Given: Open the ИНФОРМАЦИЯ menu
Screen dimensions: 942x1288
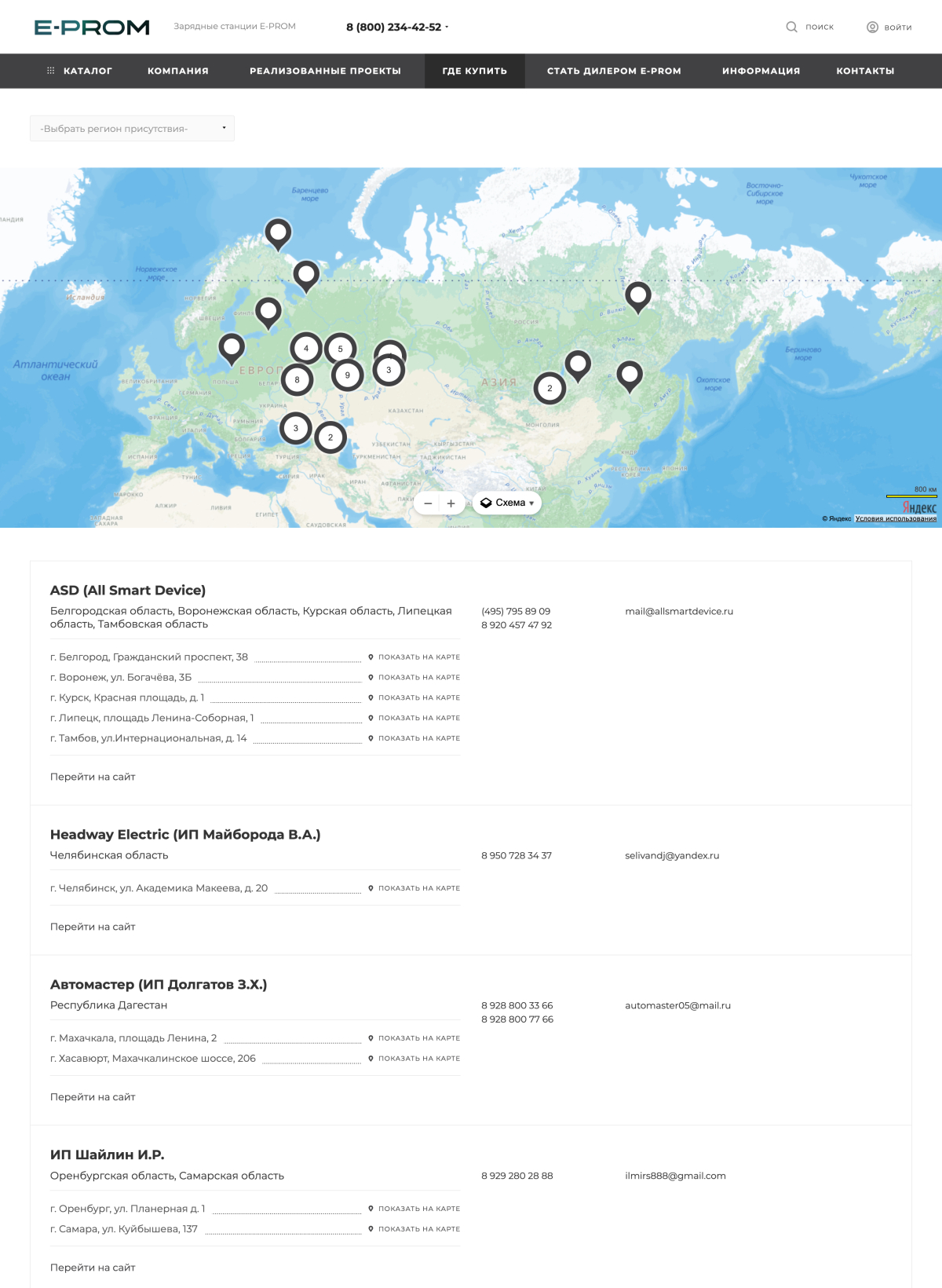Looking at the screenshot, I should pyautogui.click(x=761, y=71).
